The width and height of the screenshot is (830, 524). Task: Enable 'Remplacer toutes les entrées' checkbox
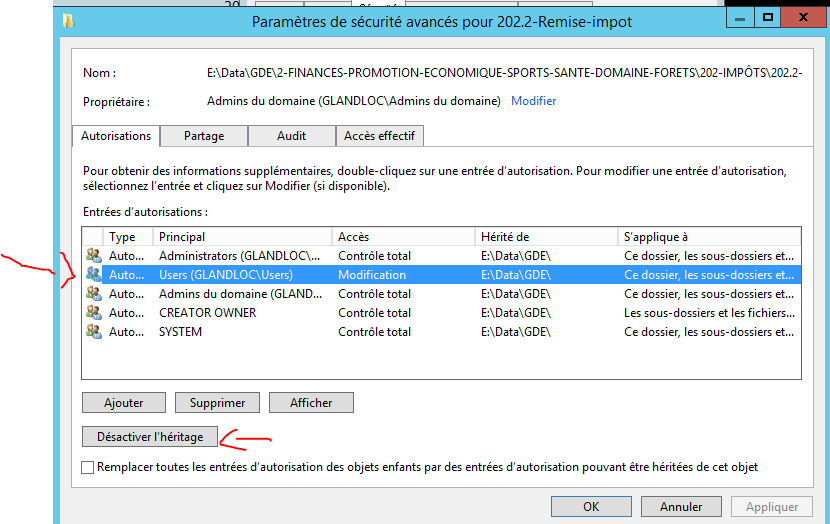point(88,467)
